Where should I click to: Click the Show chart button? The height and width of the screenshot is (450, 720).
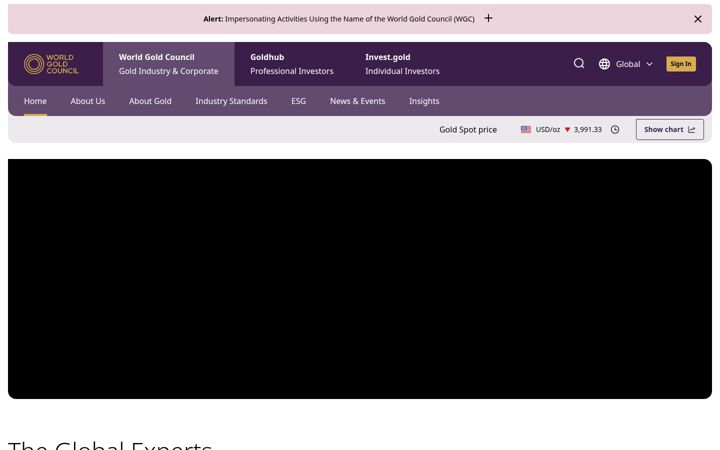[669, 129]
